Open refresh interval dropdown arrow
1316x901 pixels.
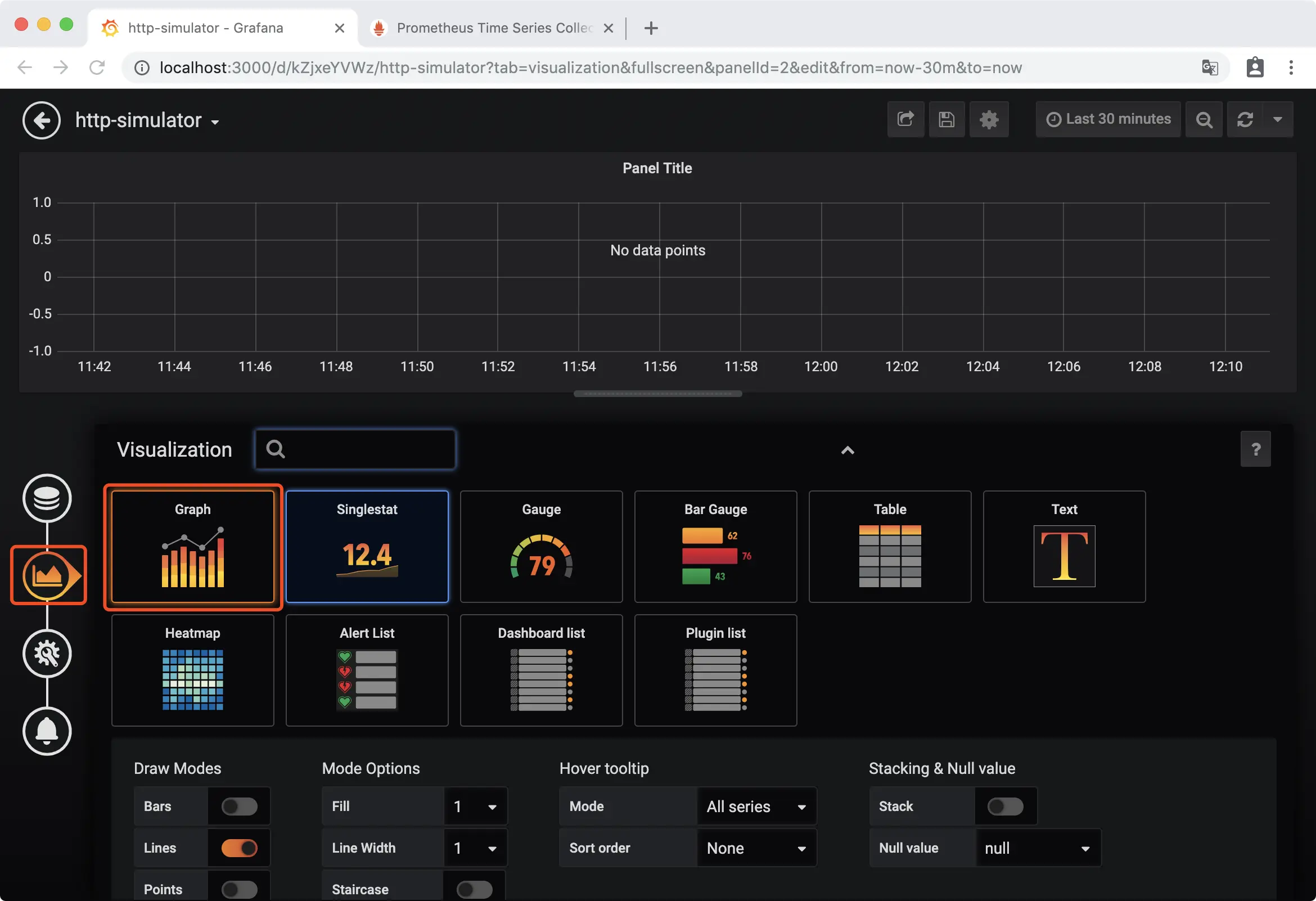click(1278, 119)
